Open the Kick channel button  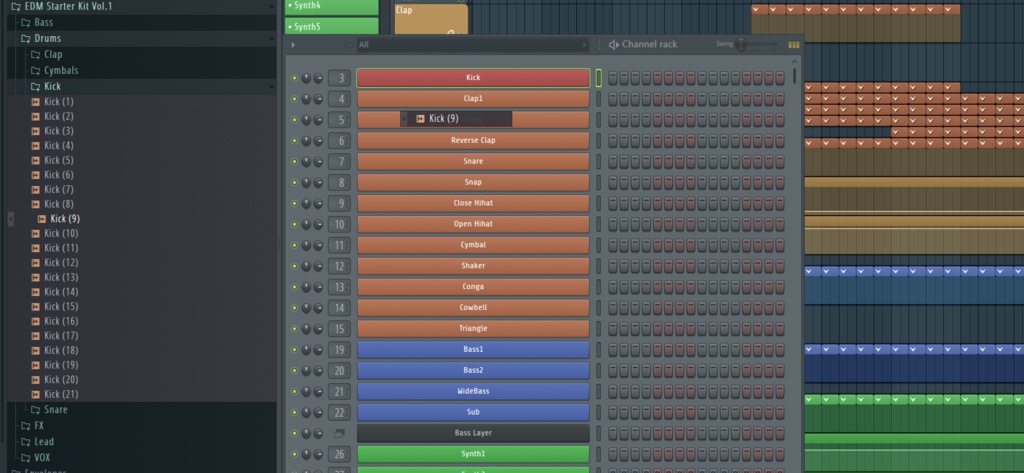point(473,78)
